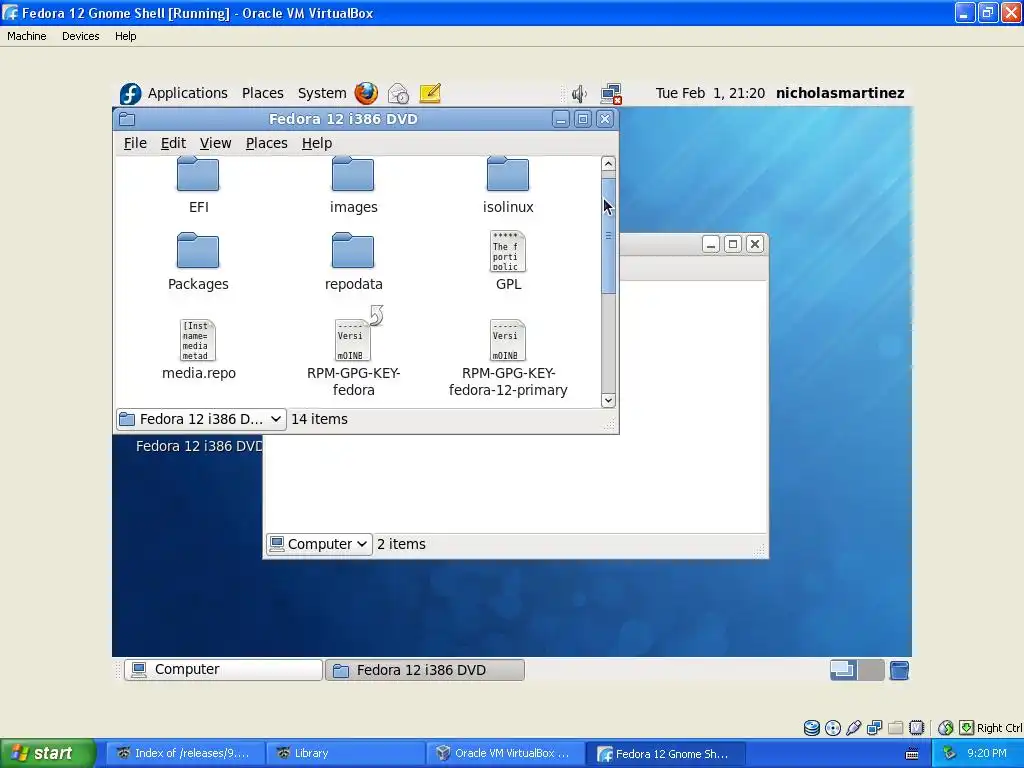Open the Edit menu in file browser
The image size is (1024, 768).
[173, 143]
